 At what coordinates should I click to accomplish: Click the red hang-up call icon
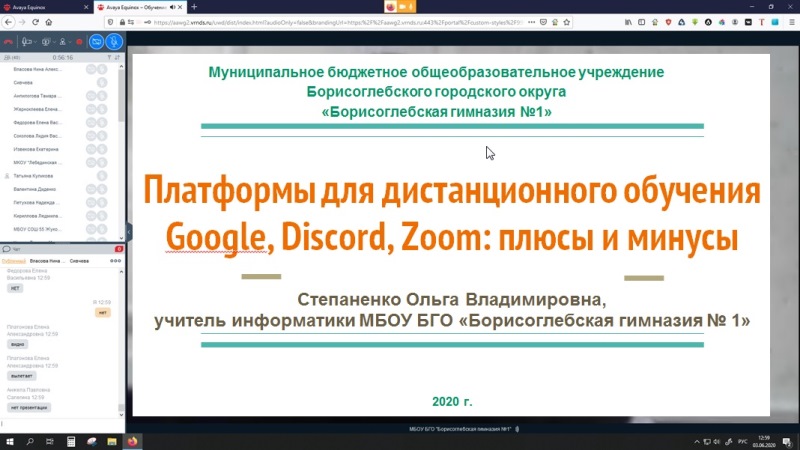(9, 41)
